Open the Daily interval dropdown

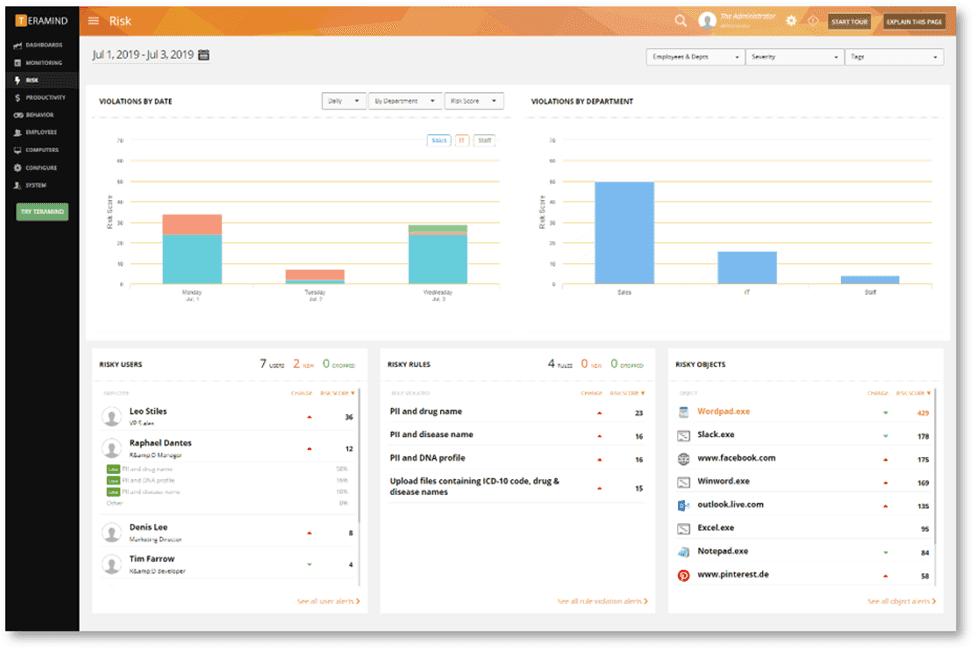pos(343,101)
